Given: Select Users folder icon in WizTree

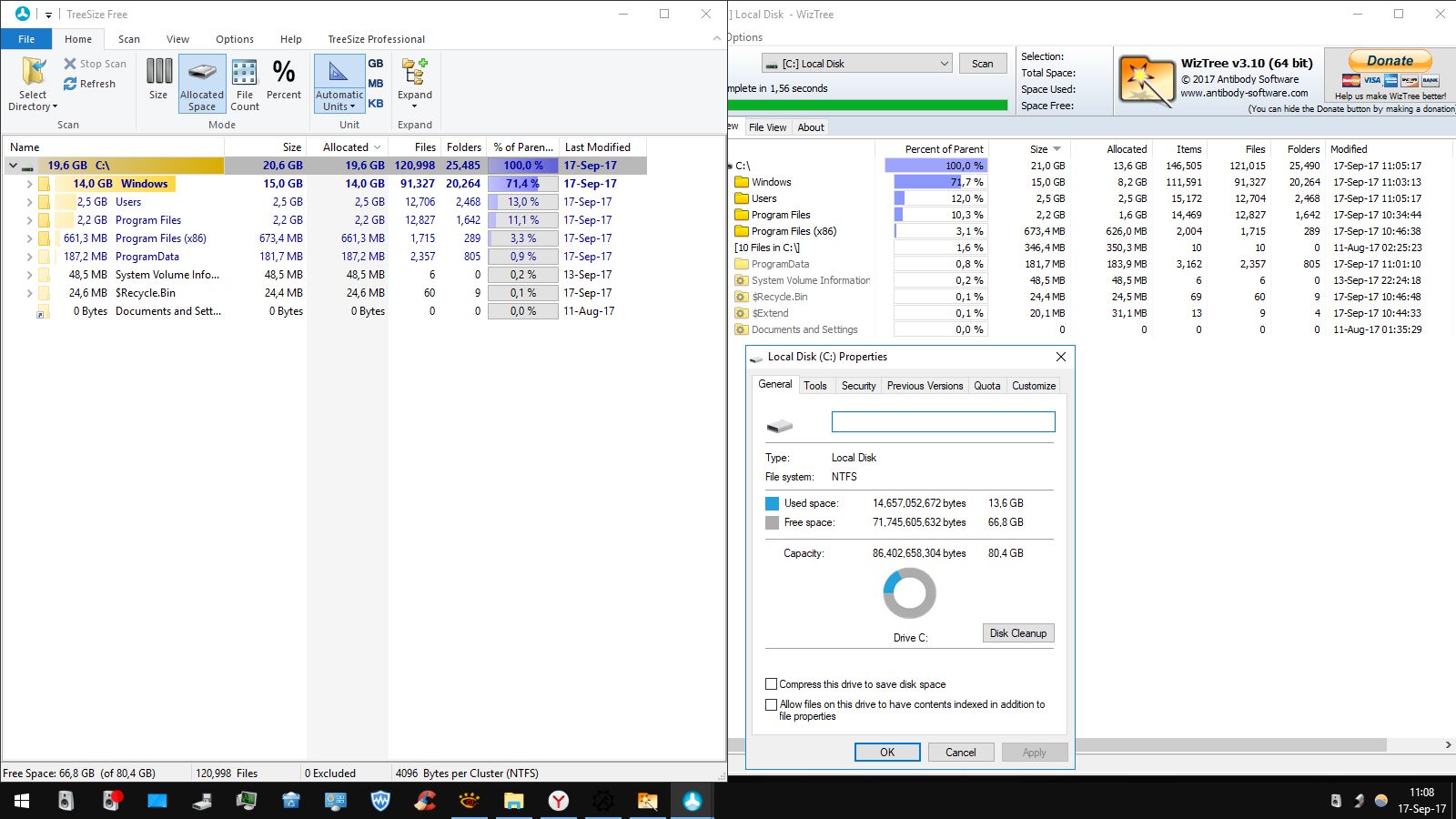Looking at the screenshot, I should 741,198.
